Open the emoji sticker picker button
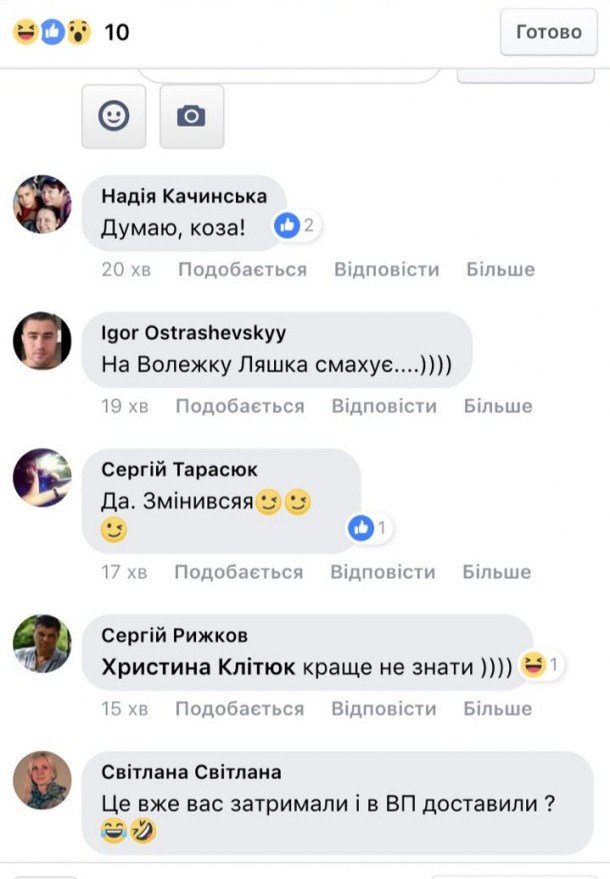610x879 pixels. (114, 116)
